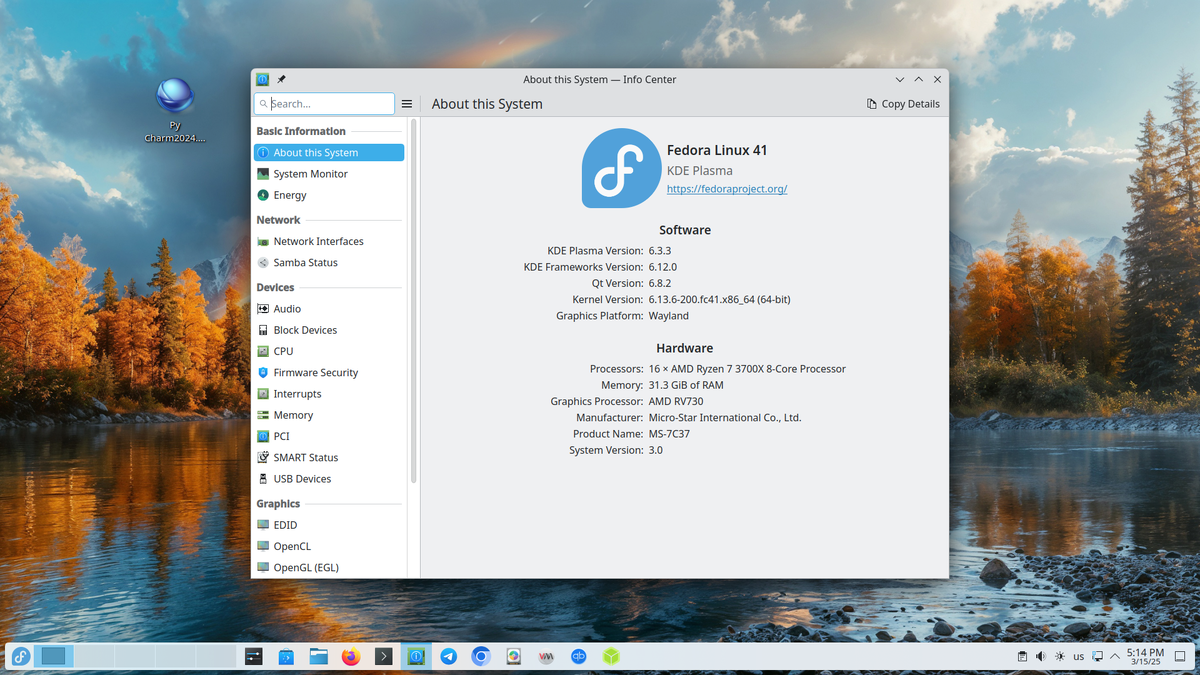Focus the Info Center search field
Screen dimensions: 1200x675
click(x=325, y=104)
